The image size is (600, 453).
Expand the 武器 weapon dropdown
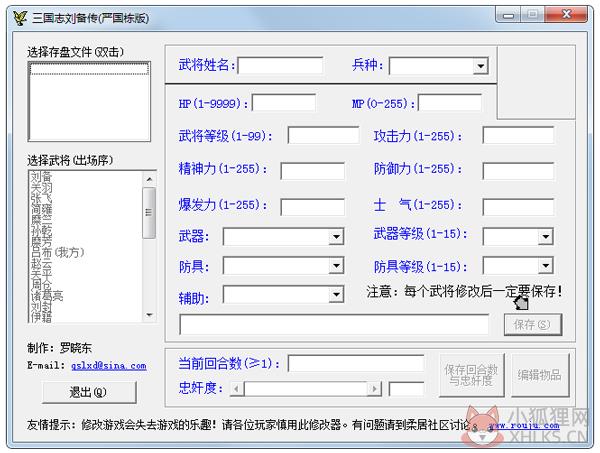(x=336, y=236)
